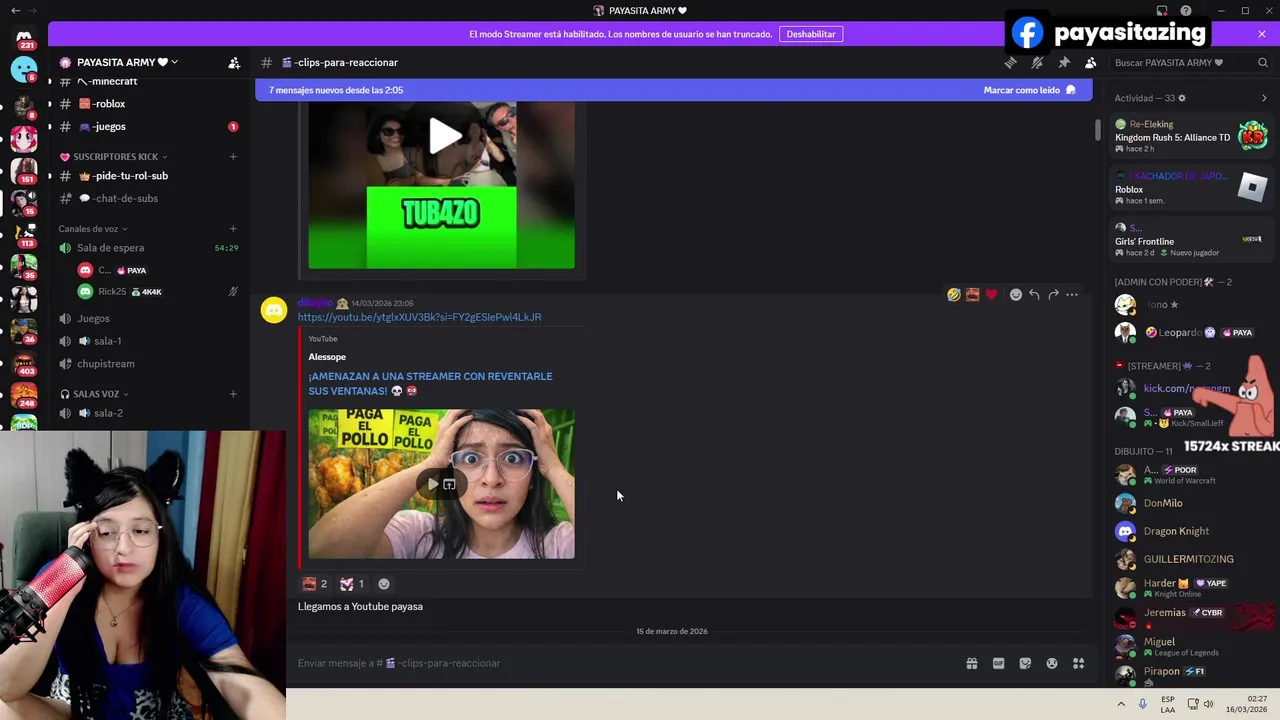Open the emoji picker

pos(1052,663)
